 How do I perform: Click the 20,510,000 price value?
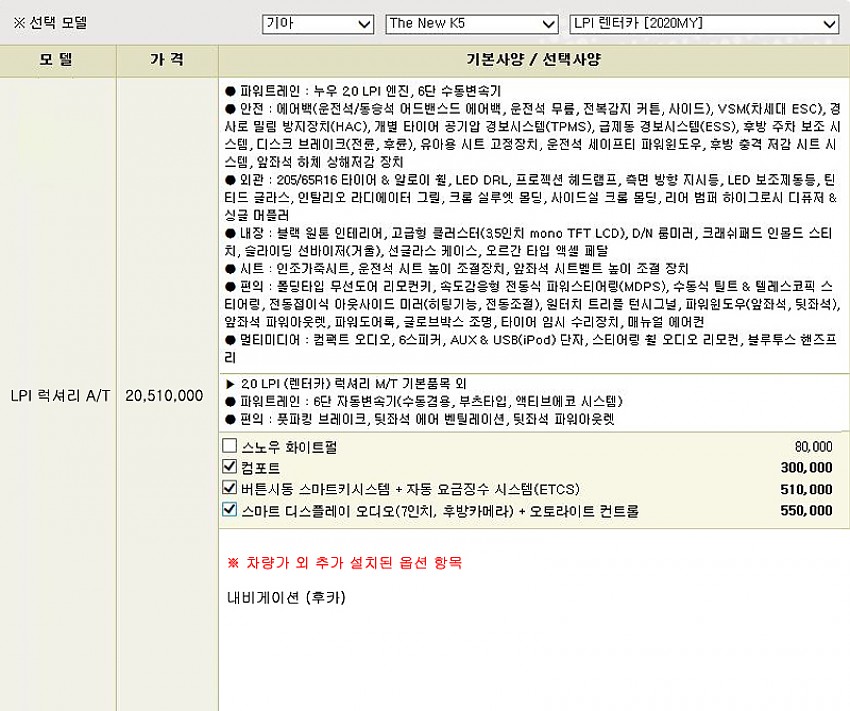(165, 395)
